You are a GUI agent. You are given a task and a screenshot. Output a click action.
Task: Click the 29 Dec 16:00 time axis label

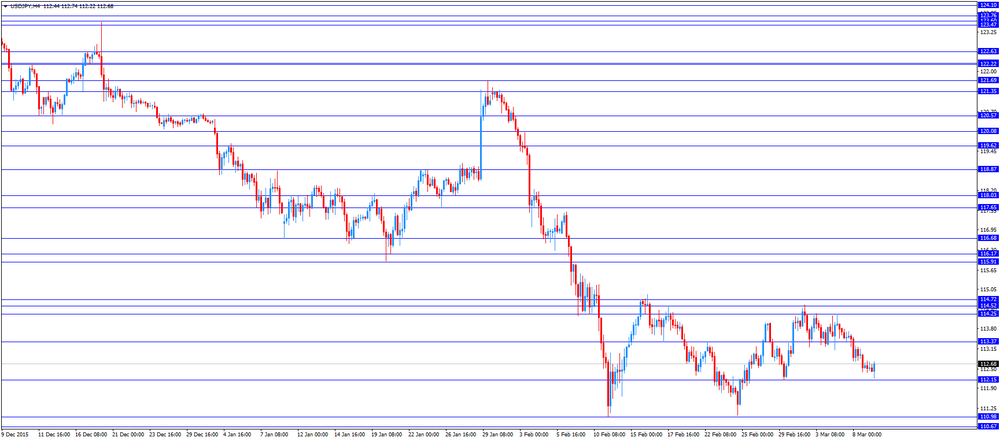click(200, 435)
